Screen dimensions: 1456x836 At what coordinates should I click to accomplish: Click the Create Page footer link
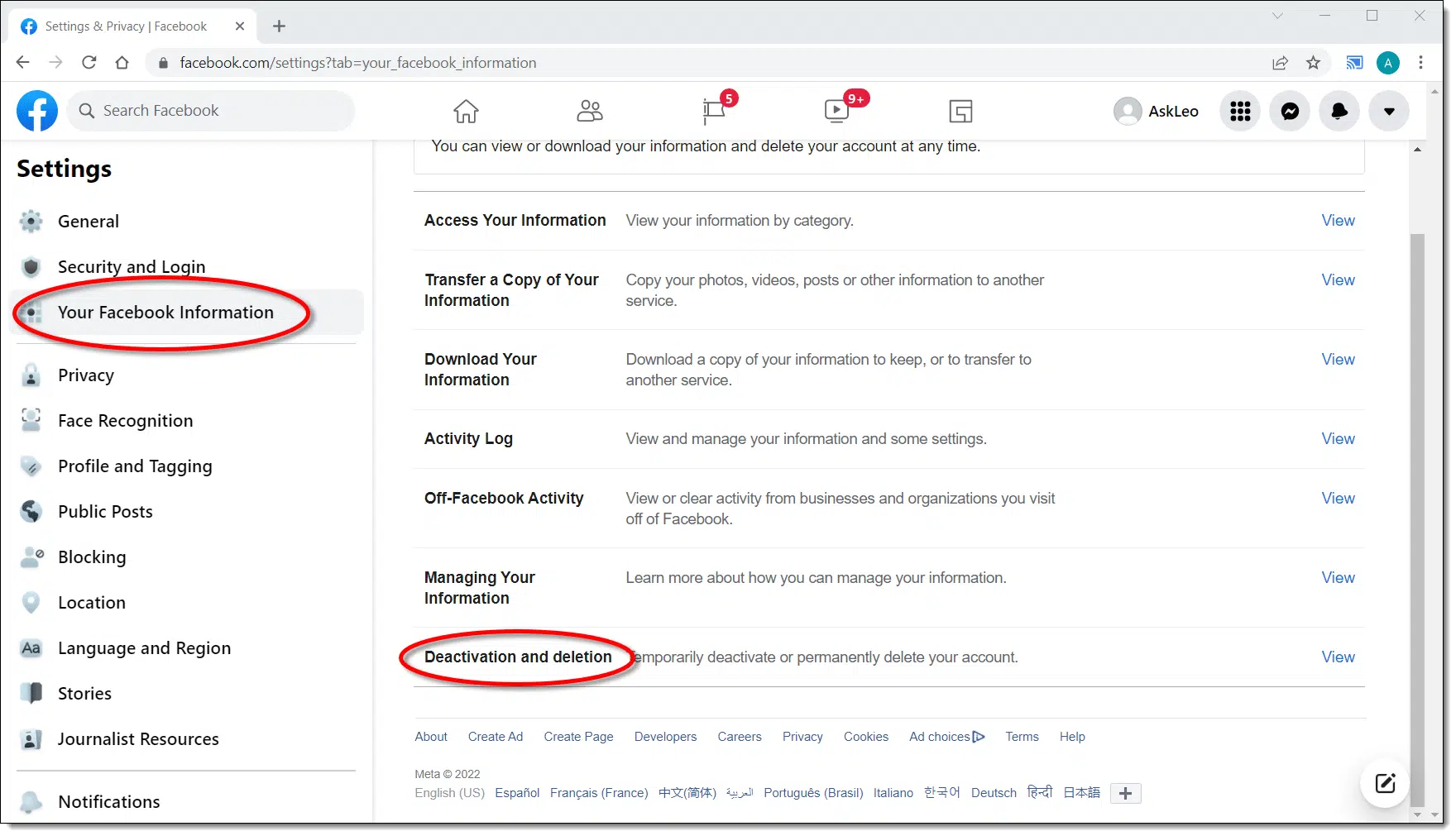click(x=578, y=737)
